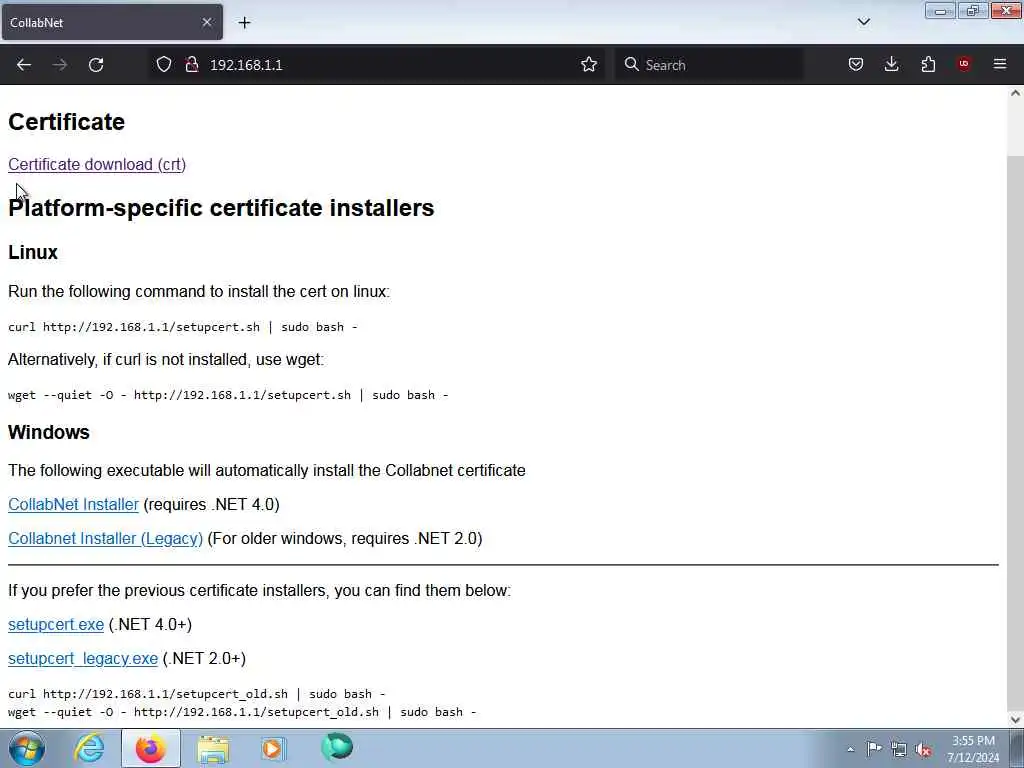1024x768 pixels.
Task: Click the green round taskbar app icon
Action: point(337,747)
